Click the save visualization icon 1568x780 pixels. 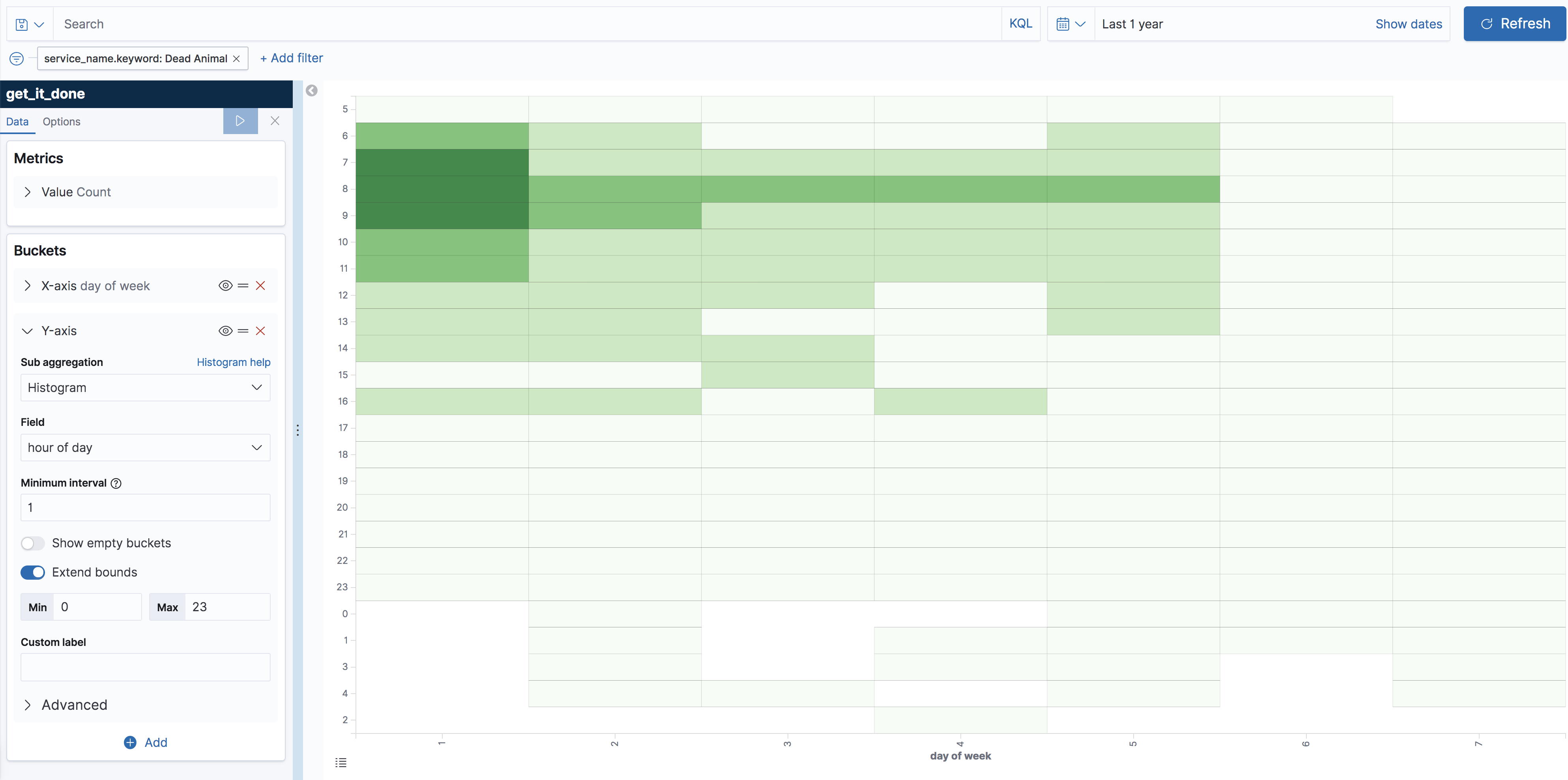coord(22,23)
